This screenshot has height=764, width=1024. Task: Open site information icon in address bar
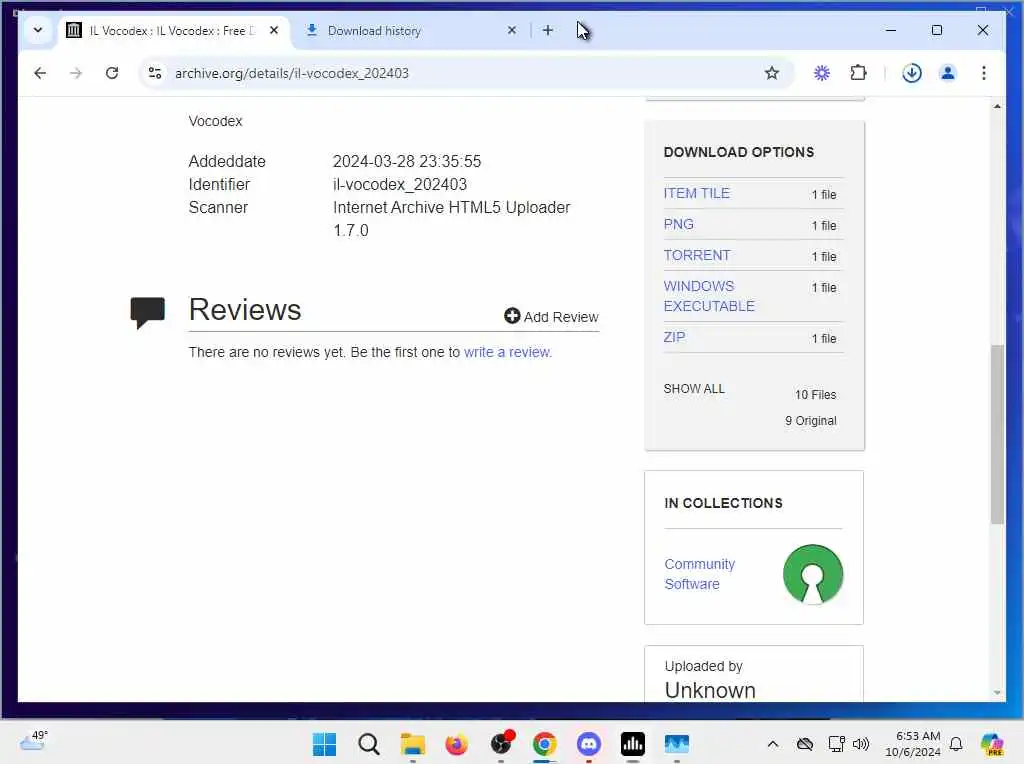[155, 73]
